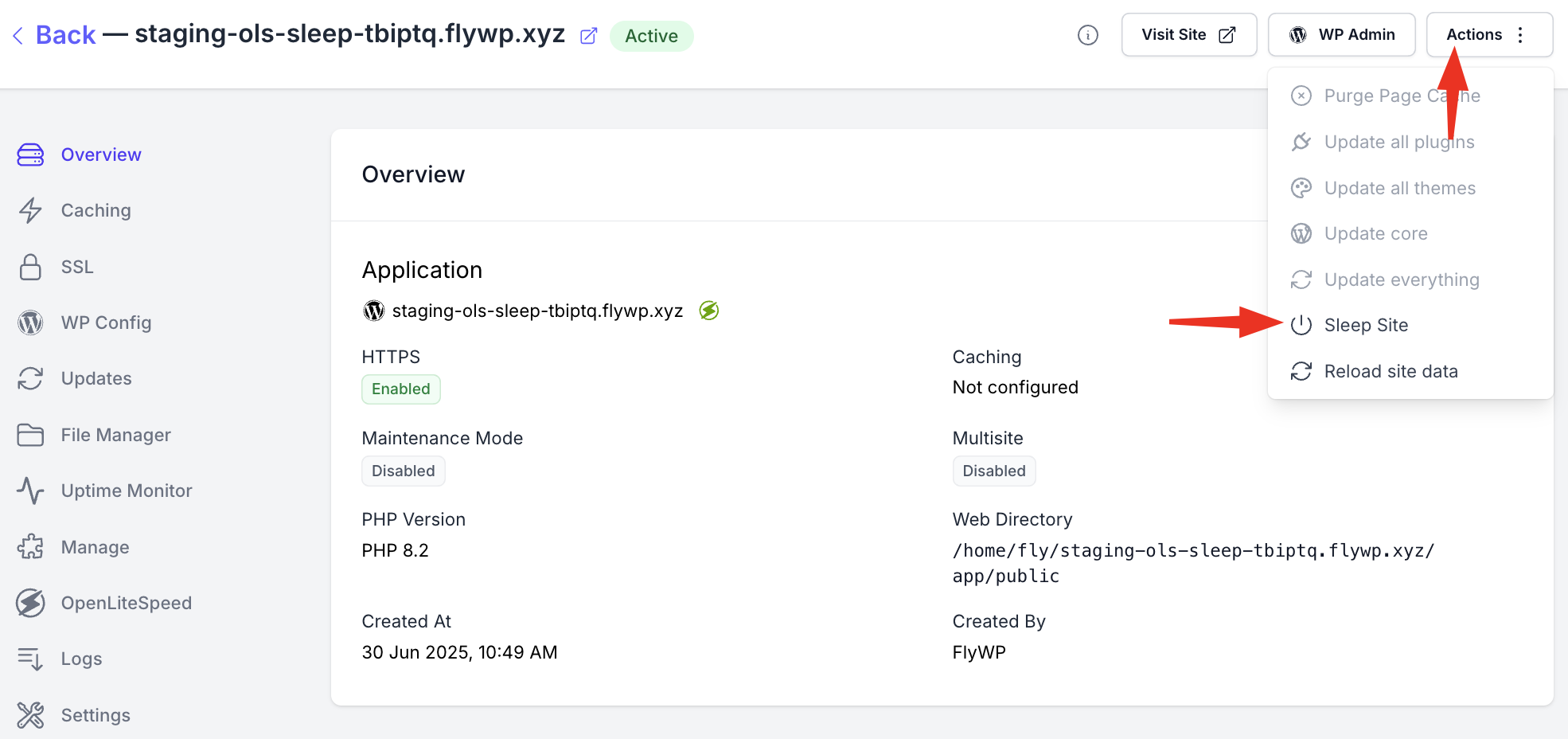The image size is (1568, 739).
Task: Open the Overview sidebar section
Action: point(101,154)
